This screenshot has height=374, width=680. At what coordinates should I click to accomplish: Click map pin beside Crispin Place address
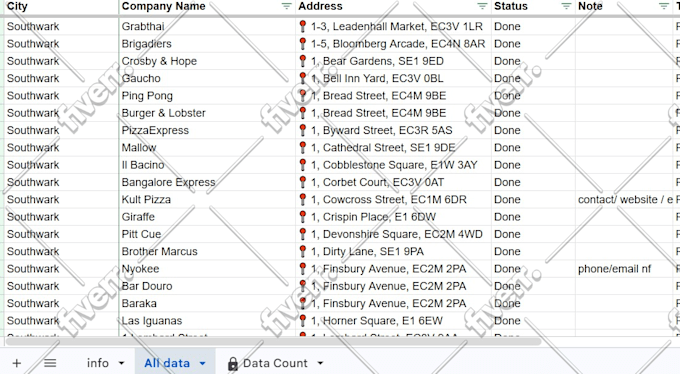(303, 217)
